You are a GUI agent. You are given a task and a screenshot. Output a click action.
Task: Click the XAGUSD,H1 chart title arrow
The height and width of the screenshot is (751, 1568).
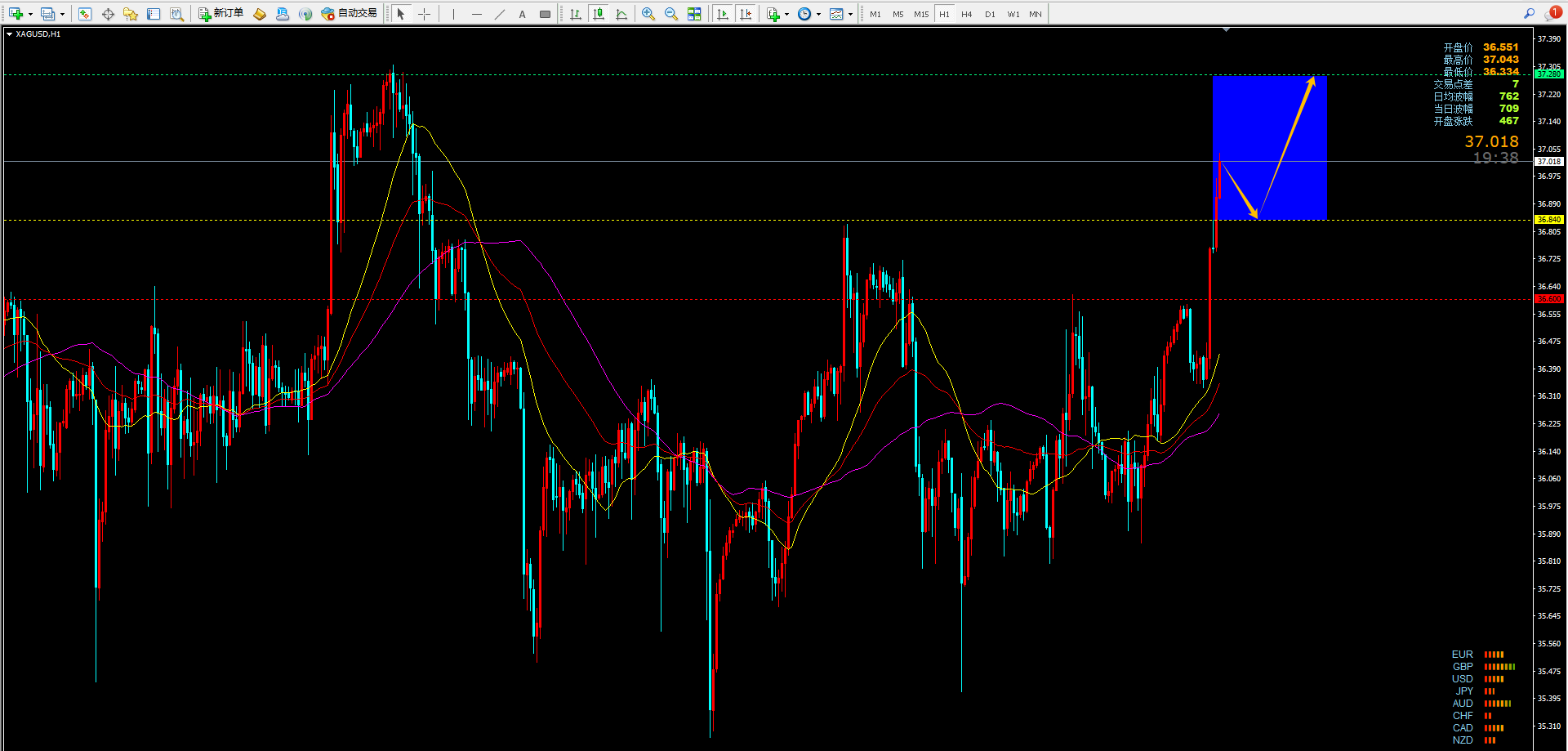[9, 34]
